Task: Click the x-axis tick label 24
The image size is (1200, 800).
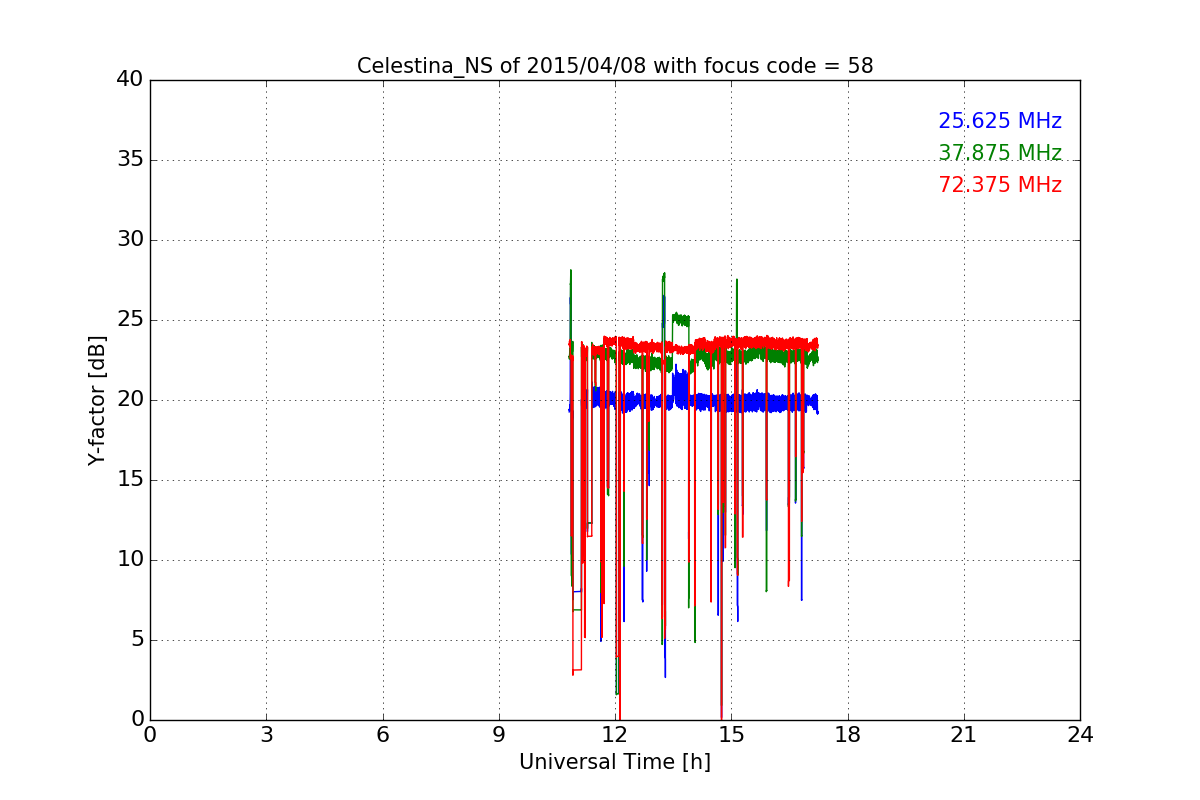Action: coord(1080,735)
